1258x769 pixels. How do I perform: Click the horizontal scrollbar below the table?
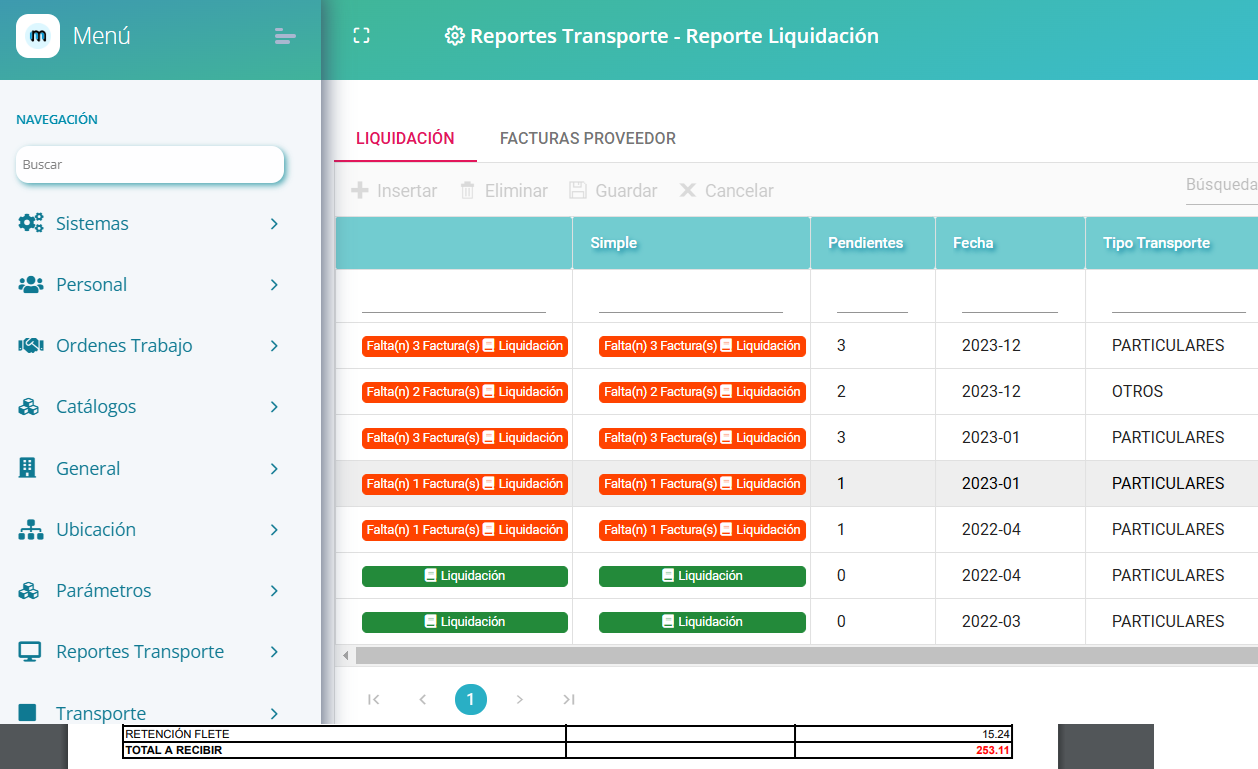[800, 656]
